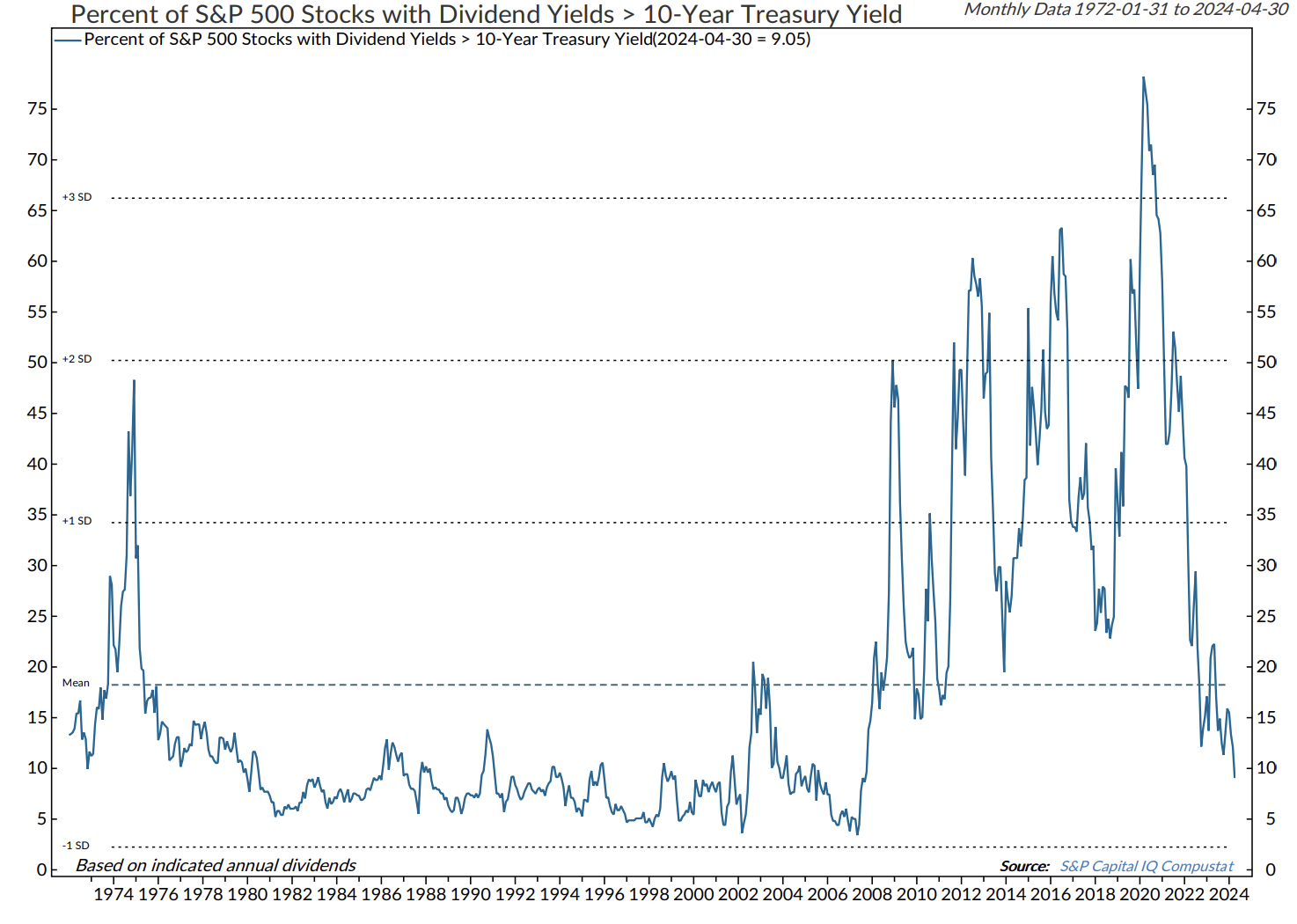Viewport: 1297px width, 924px height.
Task: Click the 1974 year on the x-axis
Action: [114, 894]
